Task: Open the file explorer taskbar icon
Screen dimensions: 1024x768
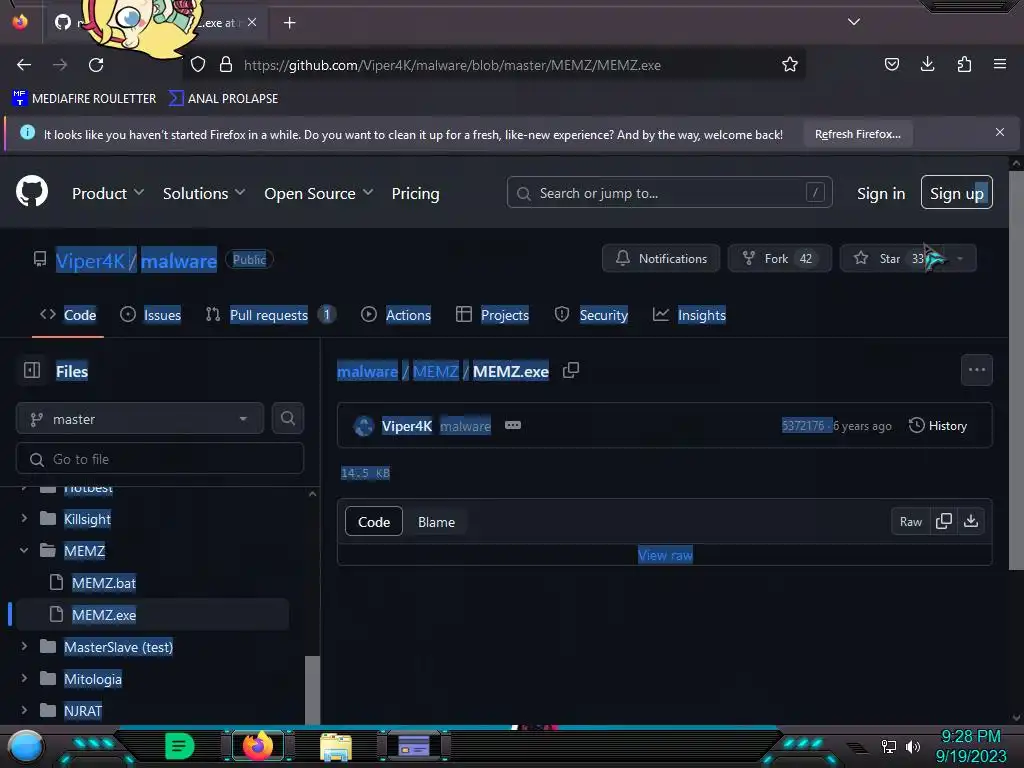Action: point(336,746)
